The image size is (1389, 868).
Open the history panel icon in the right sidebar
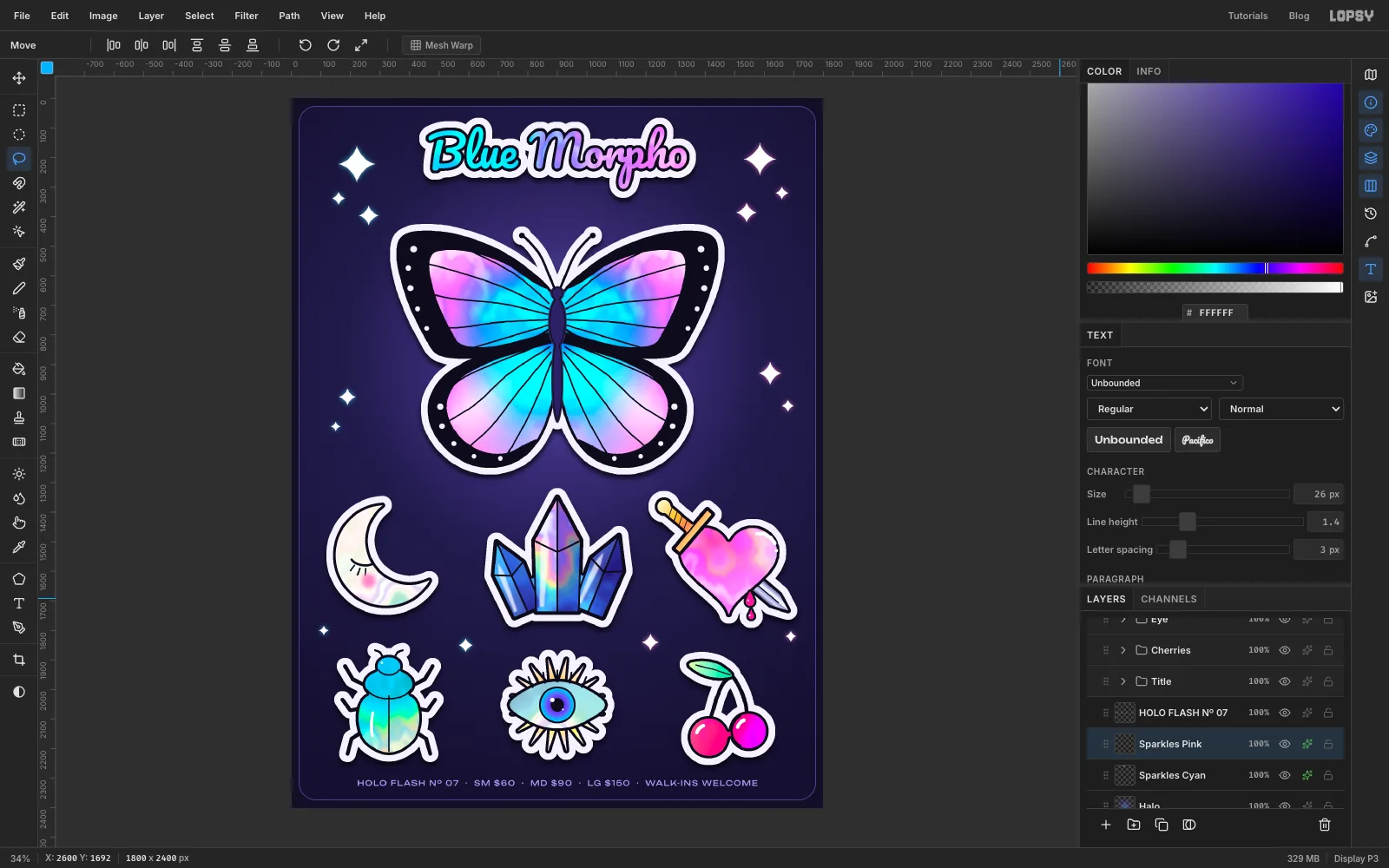[x=1371, y=214]
